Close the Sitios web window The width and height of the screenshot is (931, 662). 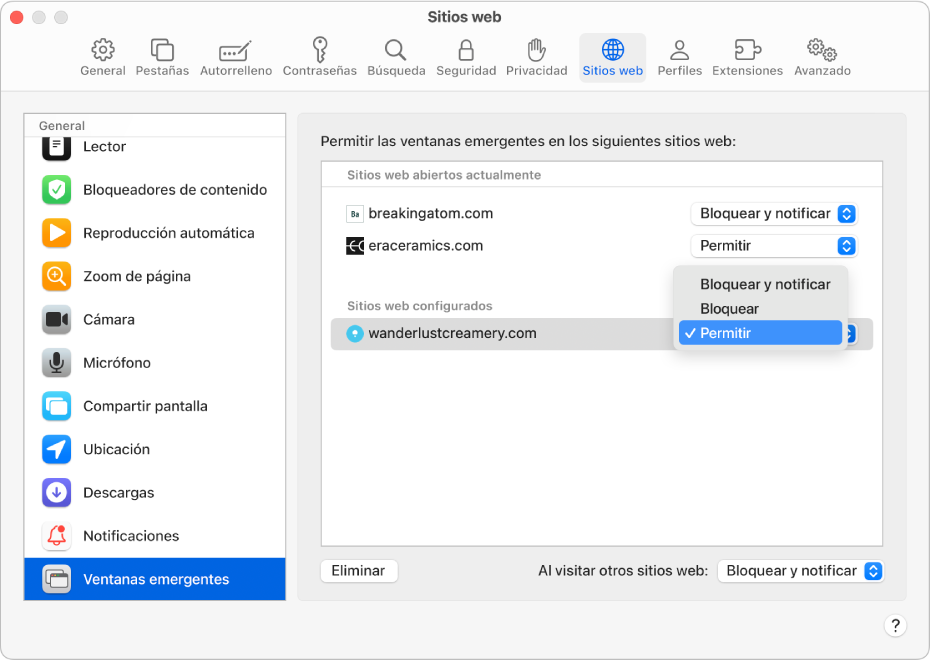coord(17,17)
